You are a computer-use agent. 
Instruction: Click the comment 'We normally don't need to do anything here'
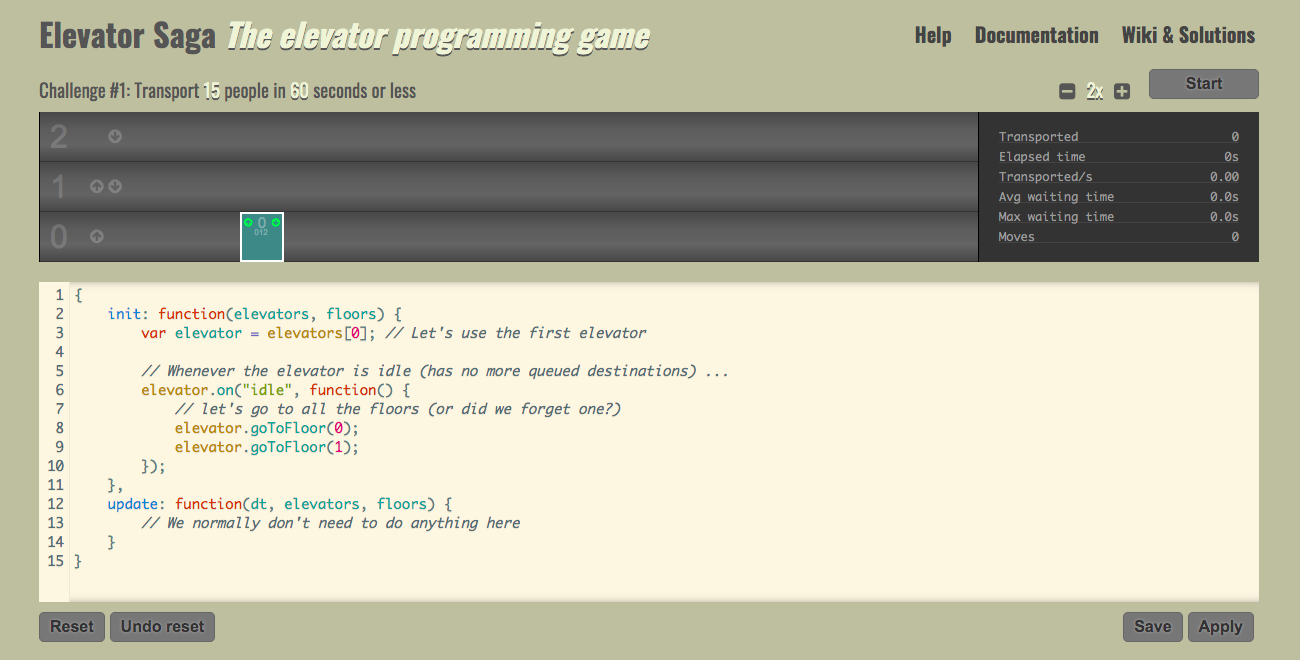[x=331, y=523]
